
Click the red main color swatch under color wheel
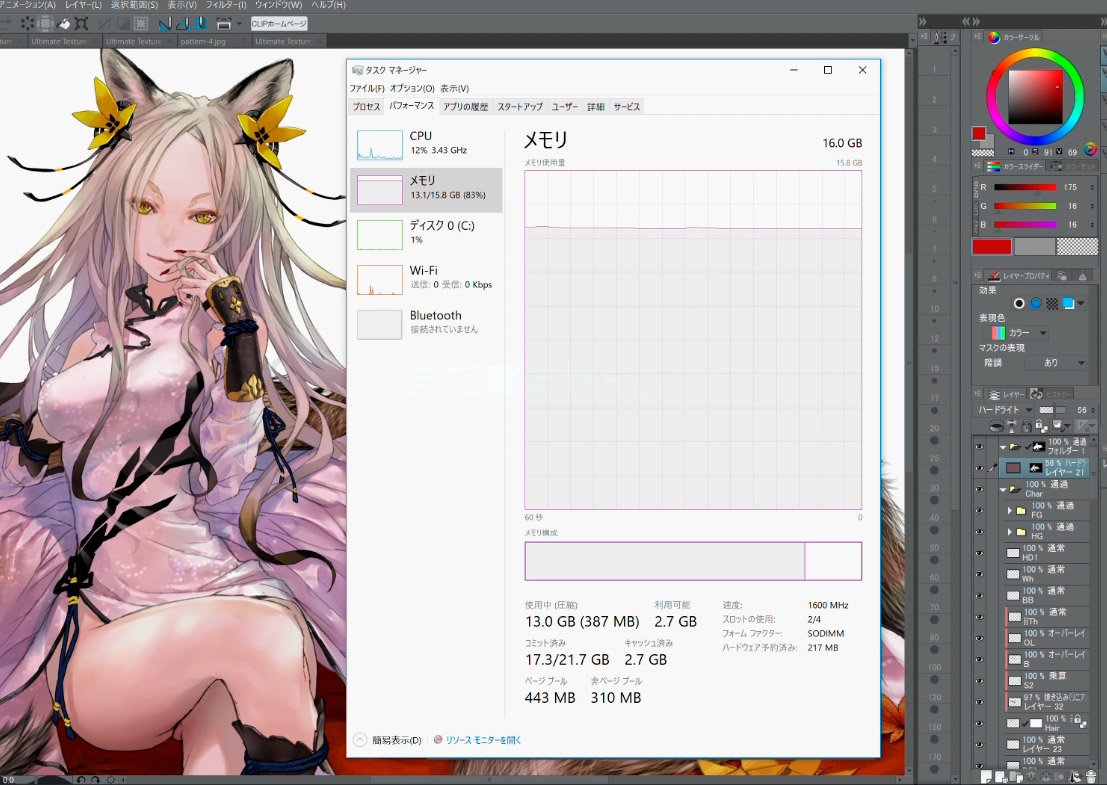(979, 133)
